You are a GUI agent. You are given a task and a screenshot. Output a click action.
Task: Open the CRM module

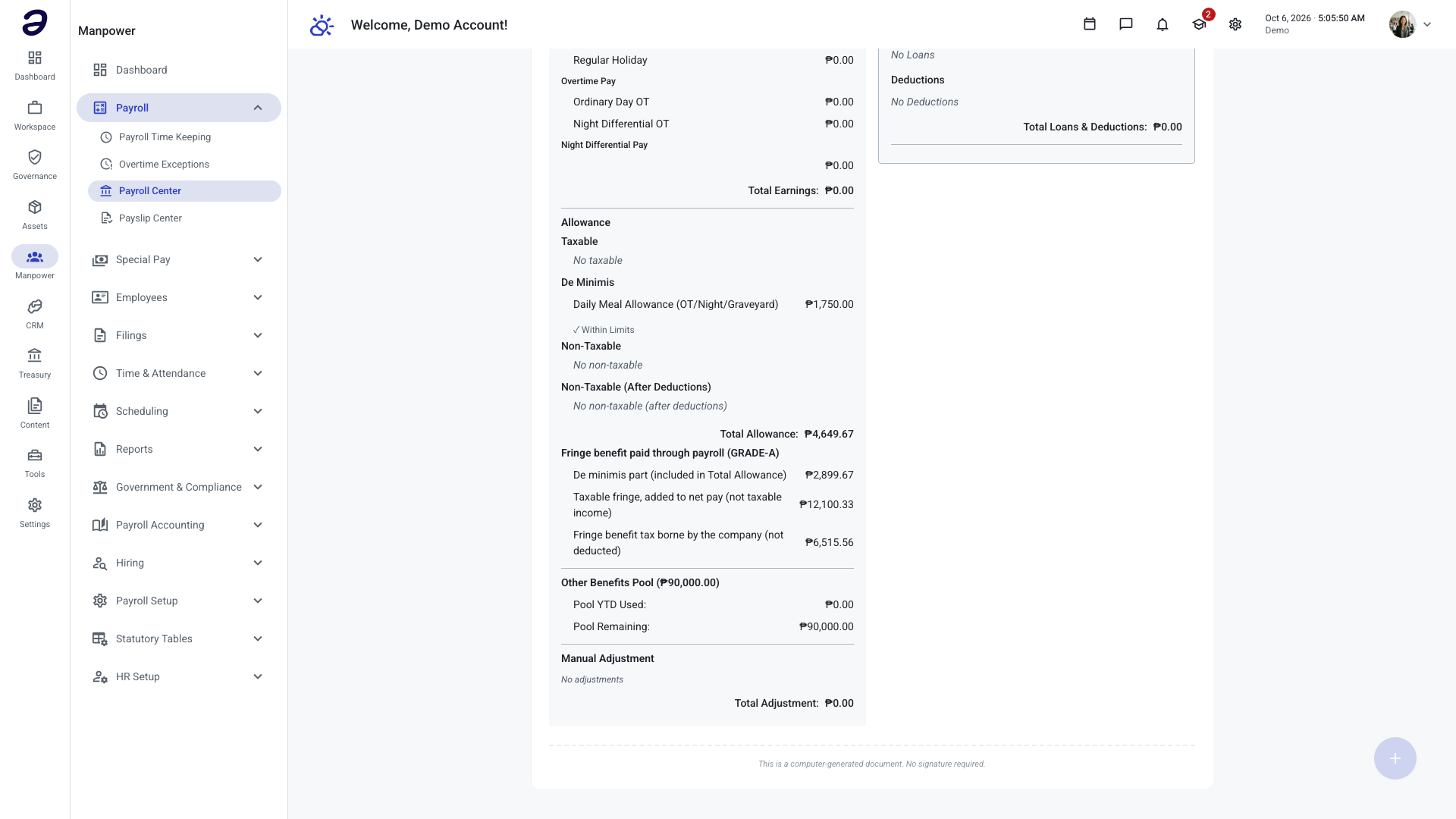tap(35, 314)
